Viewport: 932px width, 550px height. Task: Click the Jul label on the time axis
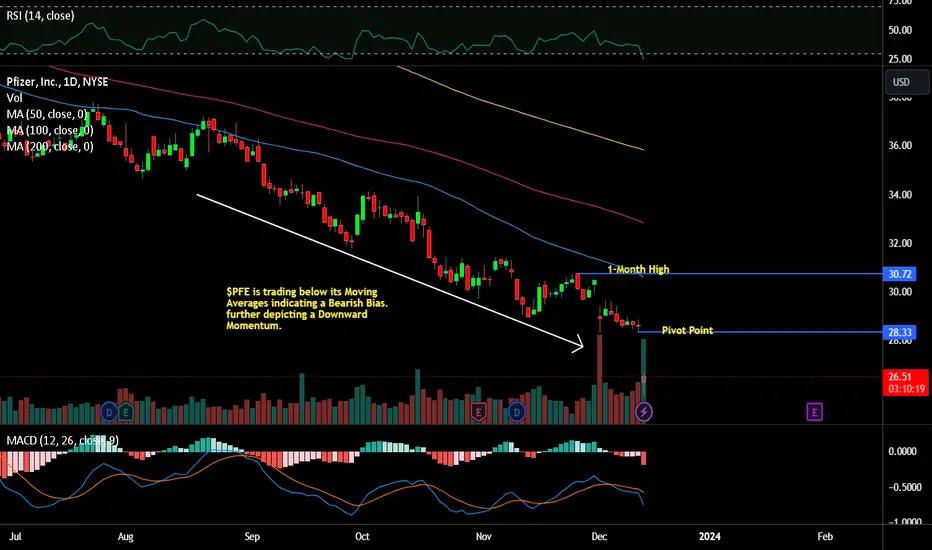15,536
